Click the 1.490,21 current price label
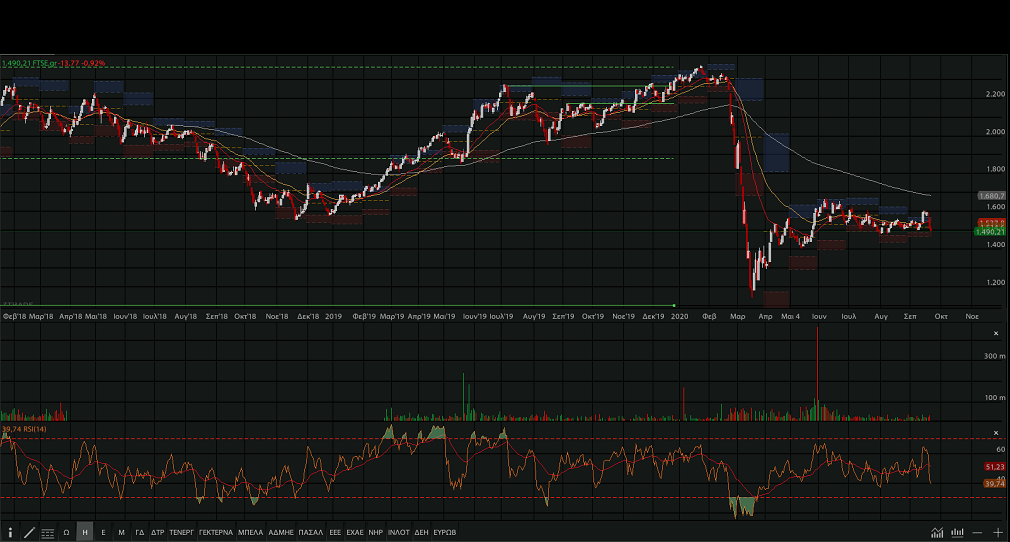The height and width of the screenshot is (542, 1010). click(x=988, y=232)
